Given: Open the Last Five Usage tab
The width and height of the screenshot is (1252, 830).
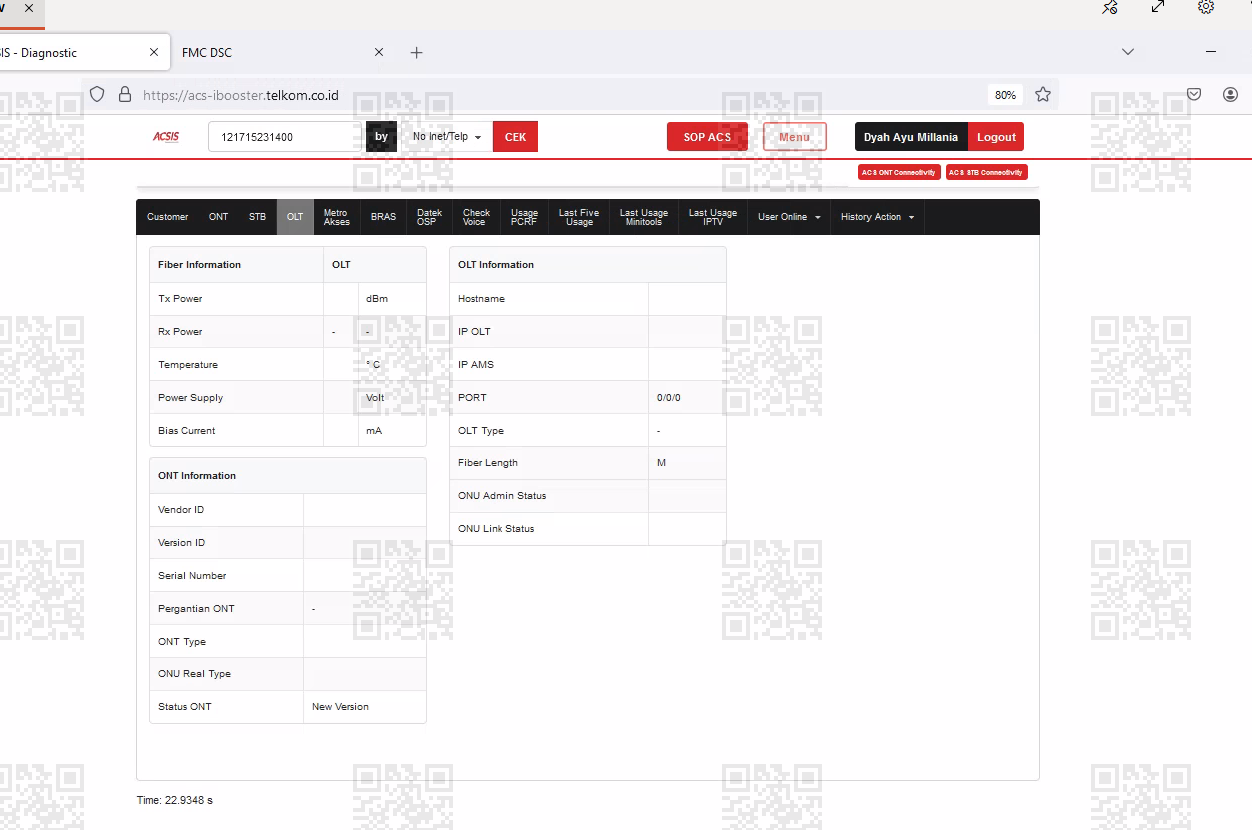Looking at the screenshot, I should point(579,217).
